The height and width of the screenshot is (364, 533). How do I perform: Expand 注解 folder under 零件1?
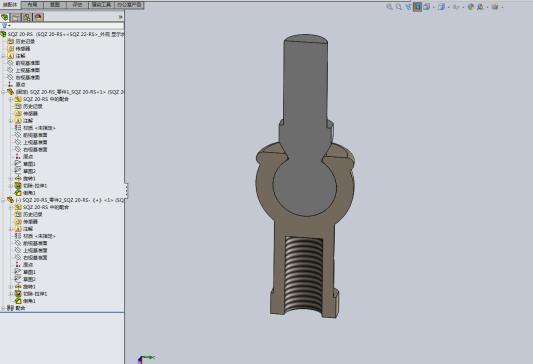[x=11, y=121]
